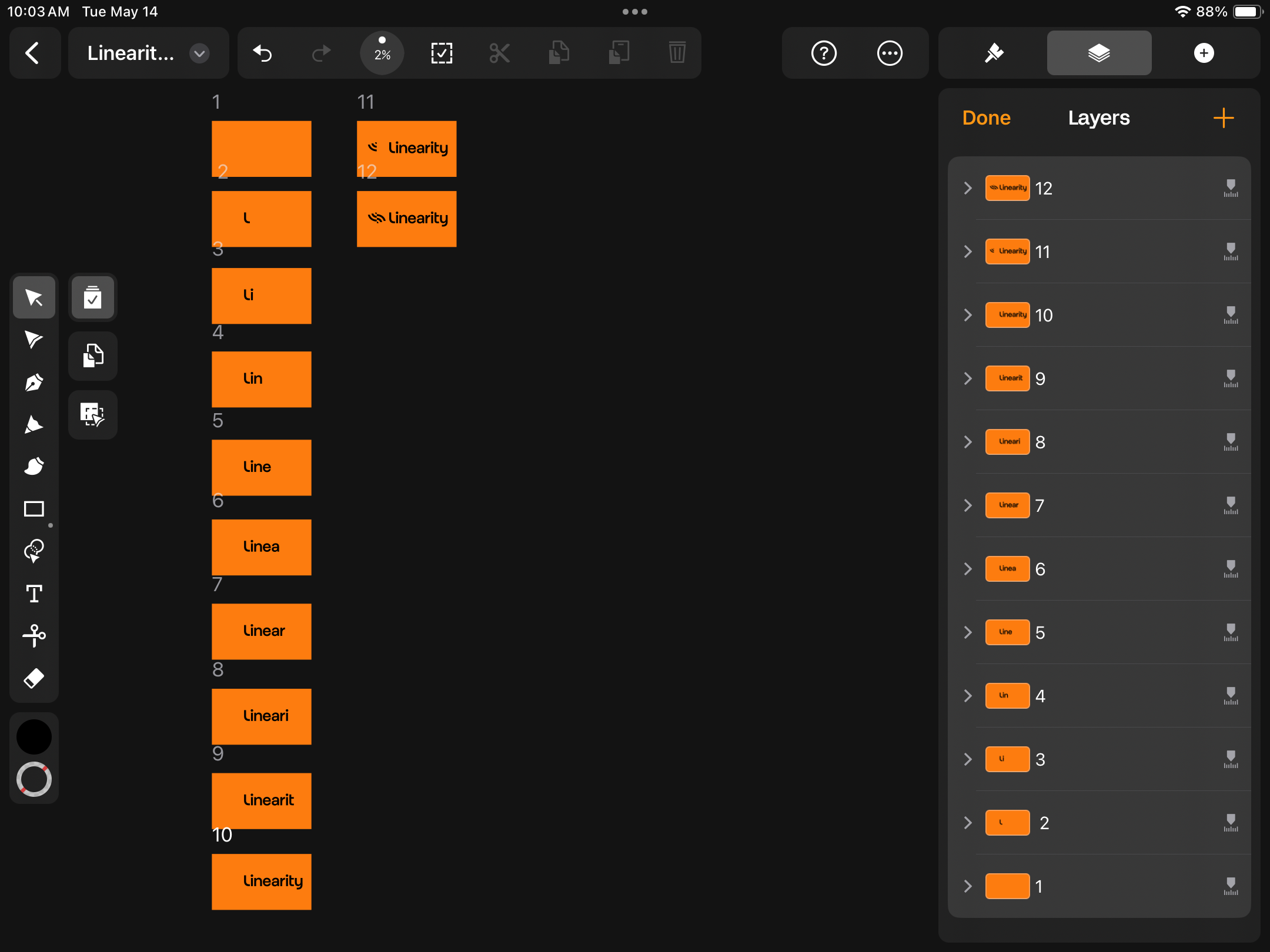Tap Done to close Layers panel
The height and width of the screenshot is (952, 1270).
click(x=986, y=118)
